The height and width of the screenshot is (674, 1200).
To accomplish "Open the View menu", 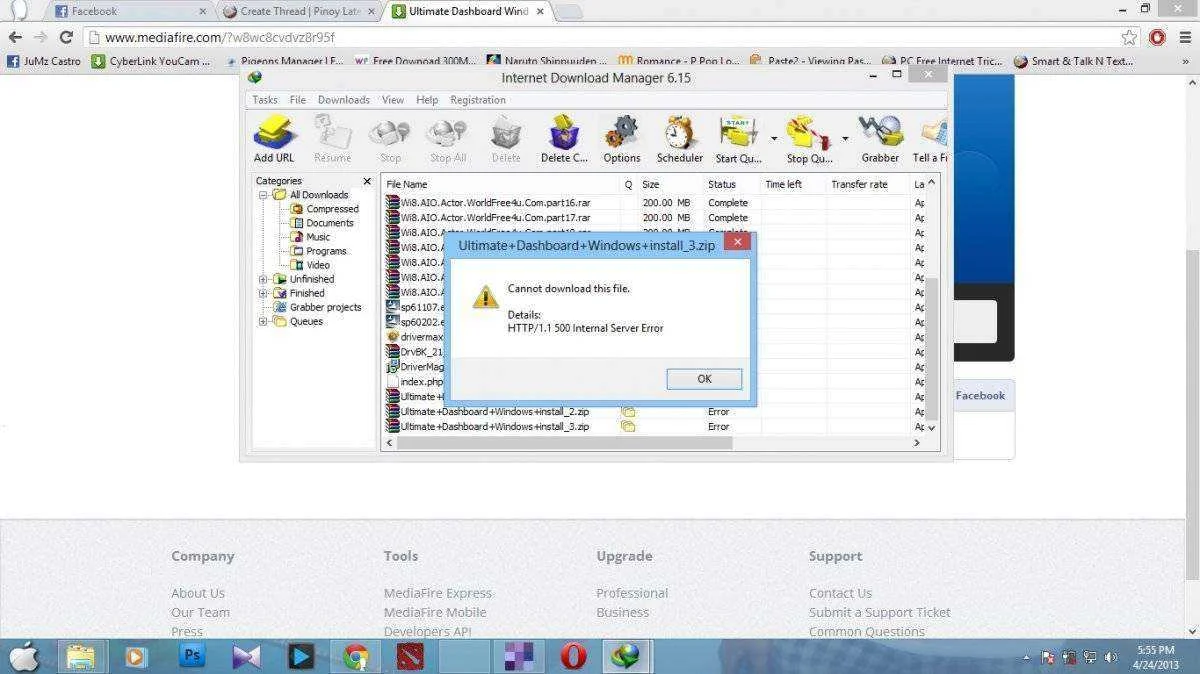I will tap(393, 100).
